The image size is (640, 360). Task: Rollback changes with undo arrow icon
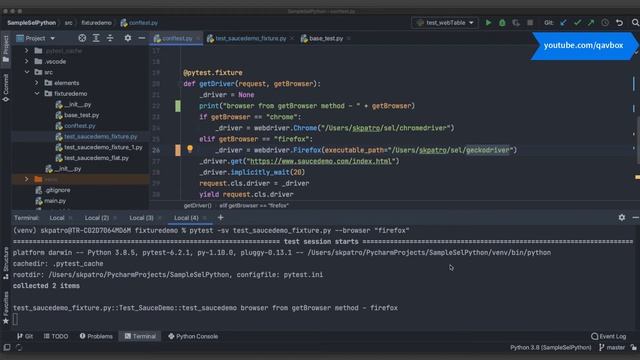[x=620, y=23]
